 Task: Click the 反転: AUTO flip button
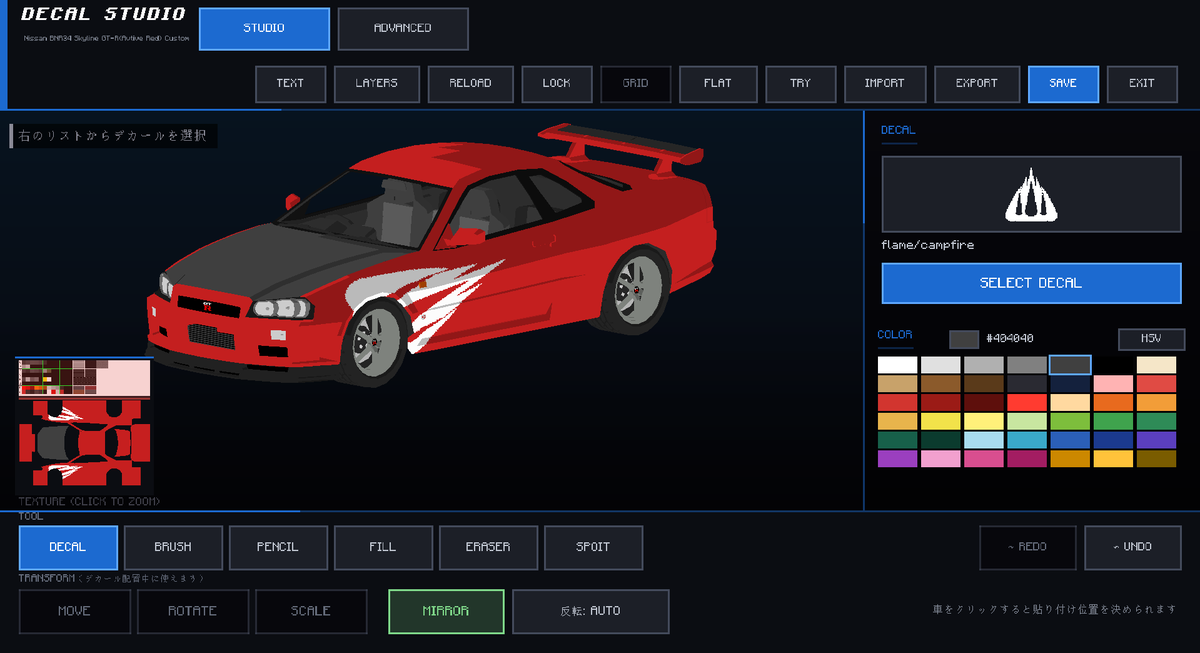click(x=591, y=611)
